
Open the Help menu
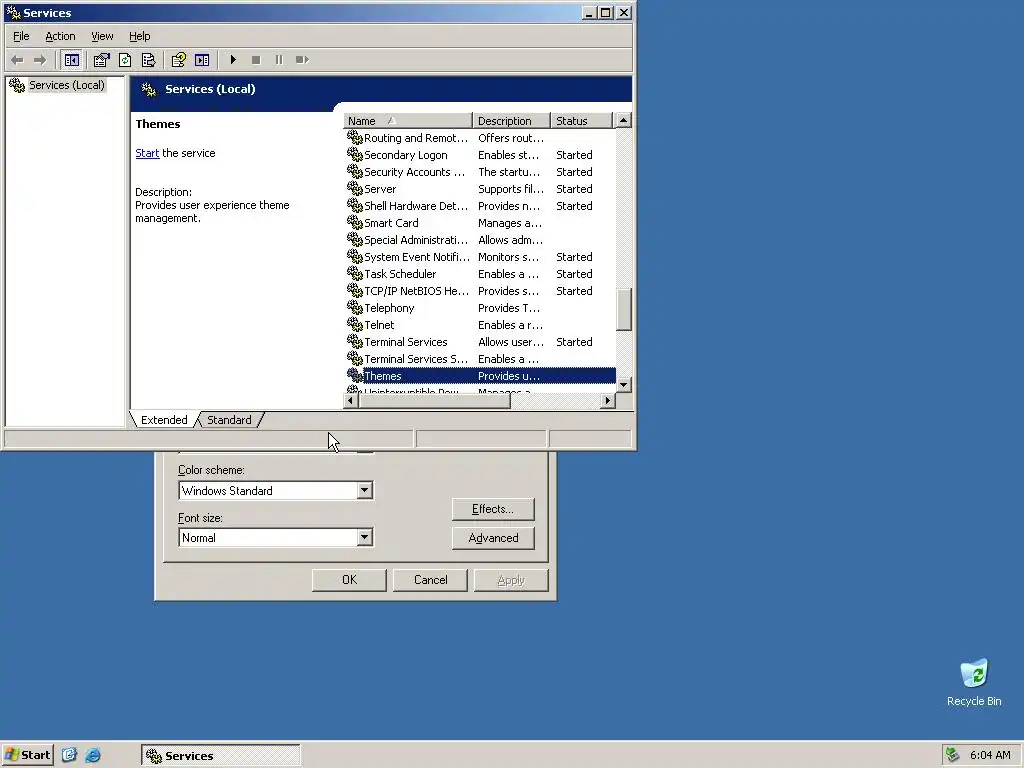tap(139, 36)
